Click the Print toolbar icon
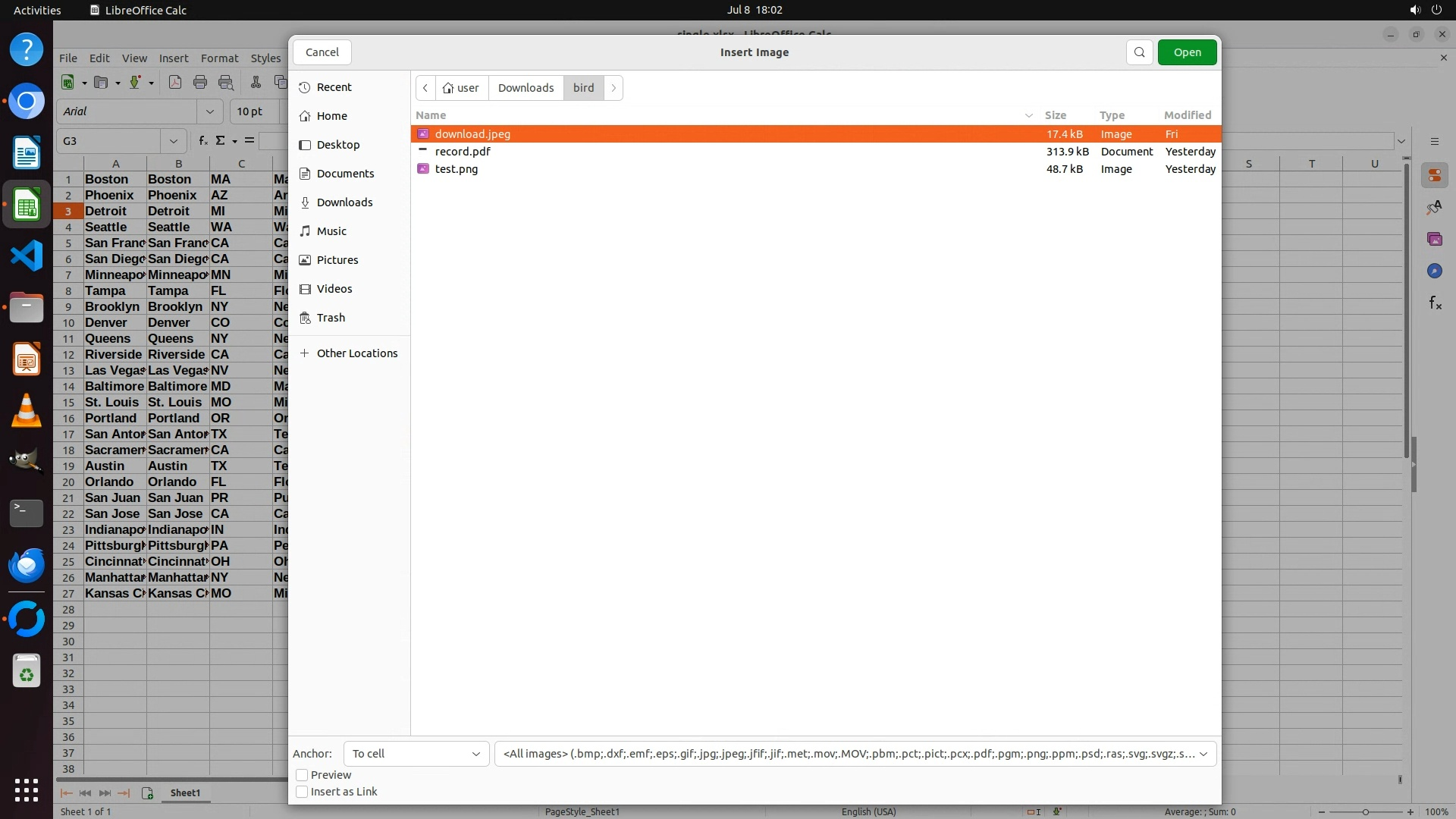The width and height of the screenshot is (1456, 819). 200,83
